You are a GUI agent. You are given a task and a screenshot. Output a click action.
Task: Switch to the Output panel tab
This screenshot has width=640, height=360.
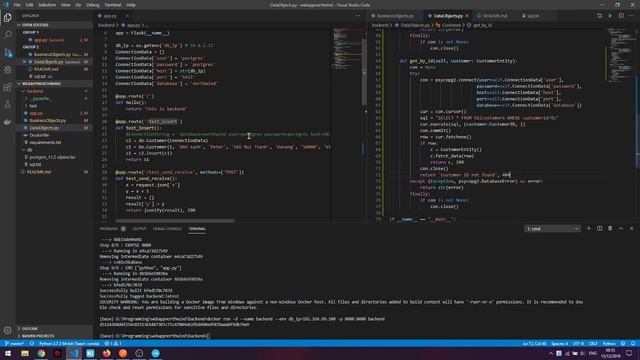click(x=139, y=229)
